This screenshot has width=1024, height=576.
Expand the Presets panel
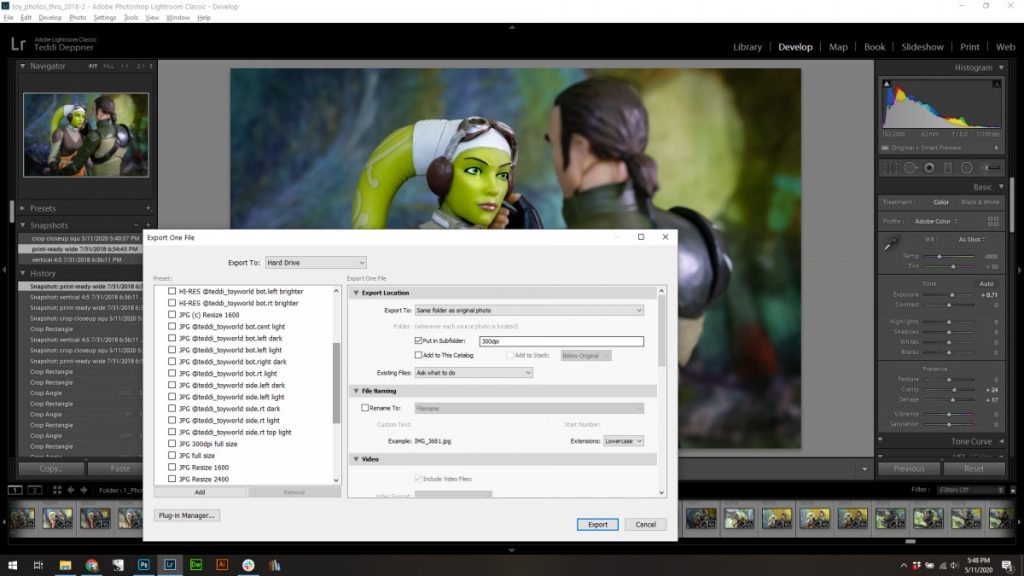coord(22,208)
